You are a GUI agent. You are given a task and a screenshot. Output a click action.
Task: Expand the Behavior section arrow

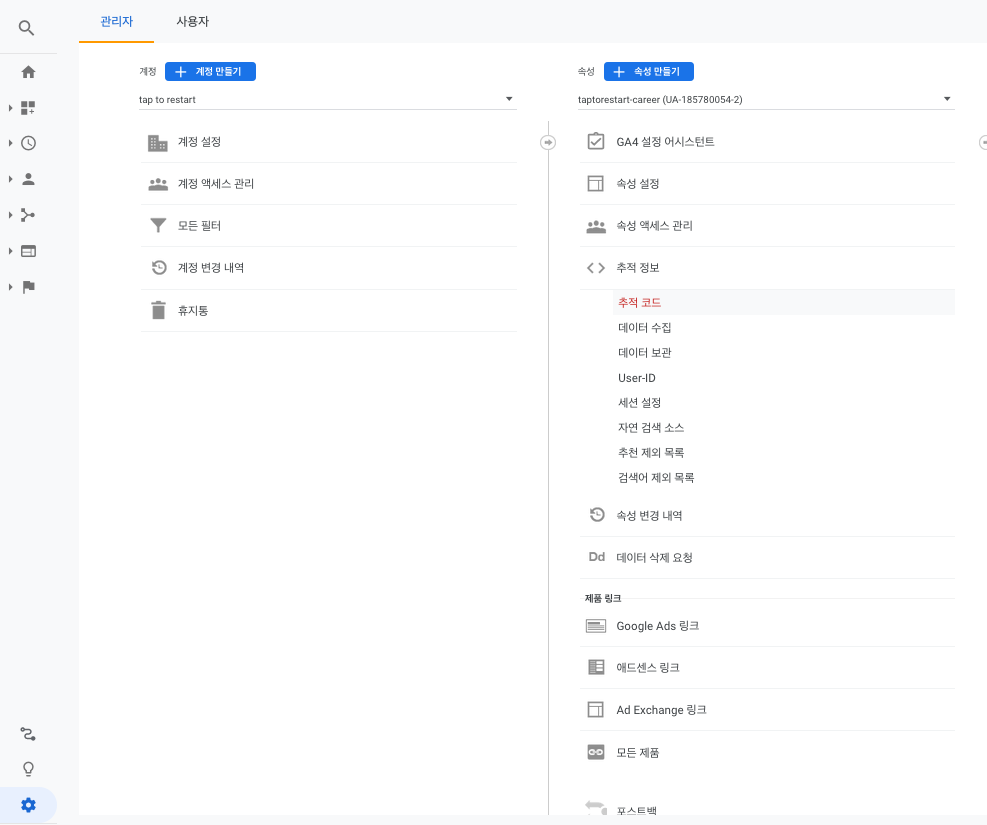click(x=10, y=251)
